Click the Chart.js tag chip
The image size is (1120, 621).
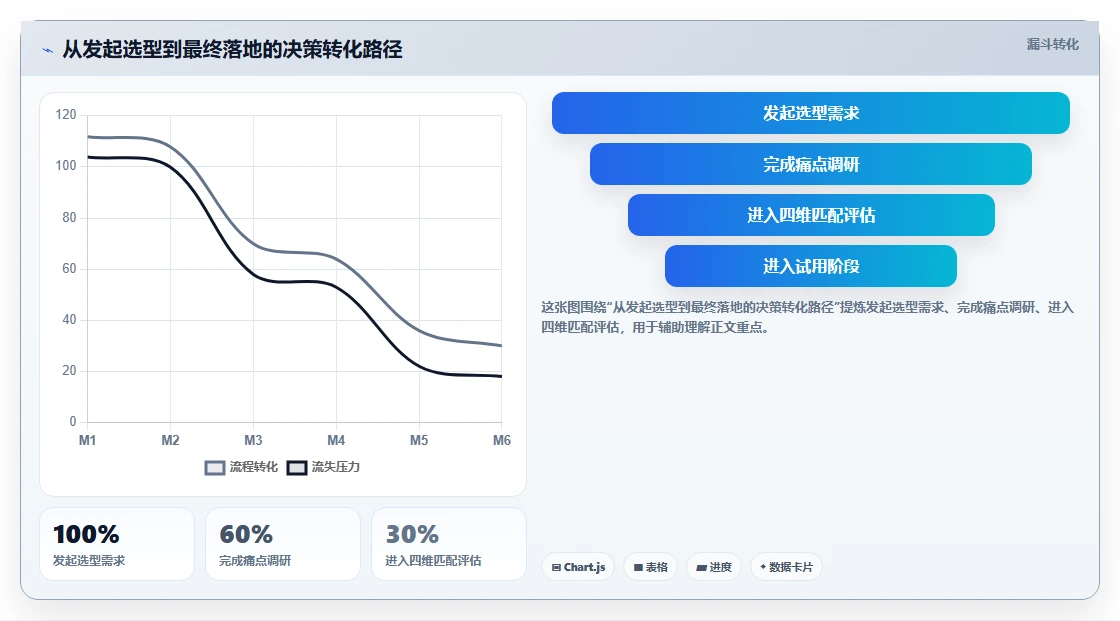click(x=578, y=567)
